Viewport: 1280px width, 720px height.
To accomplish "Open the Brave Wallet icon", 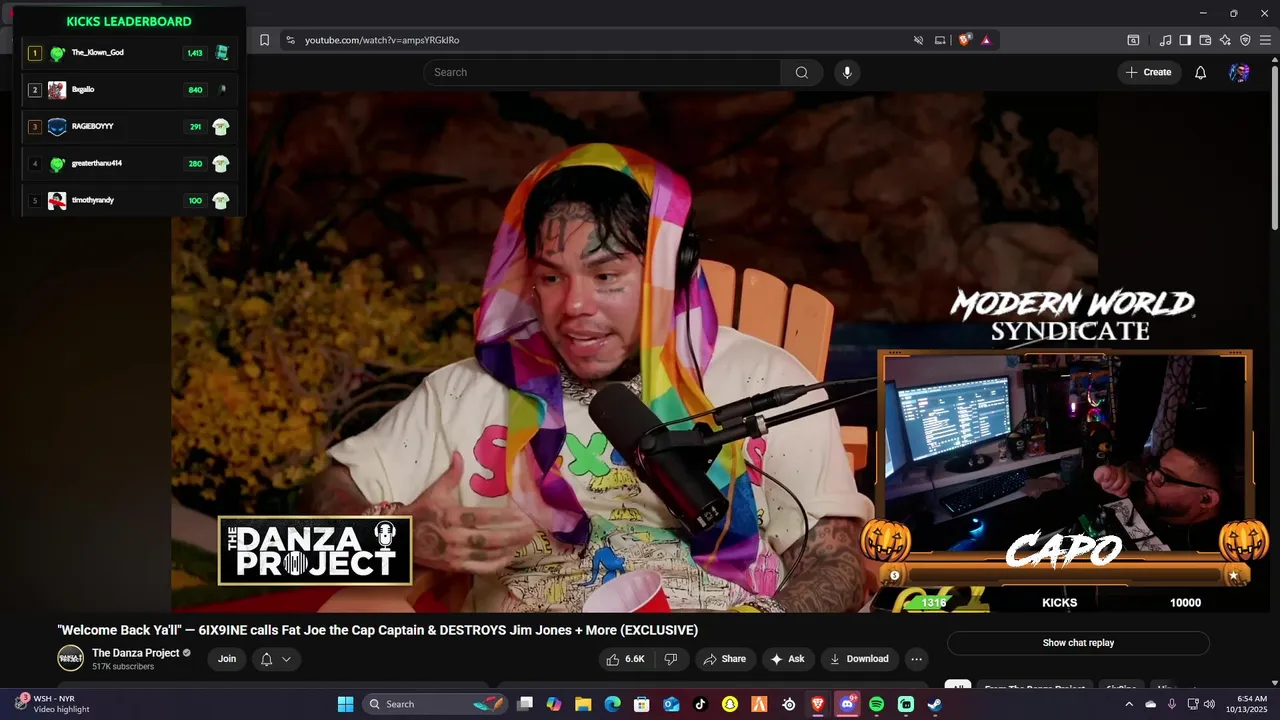I will [x=1205, y=40].
